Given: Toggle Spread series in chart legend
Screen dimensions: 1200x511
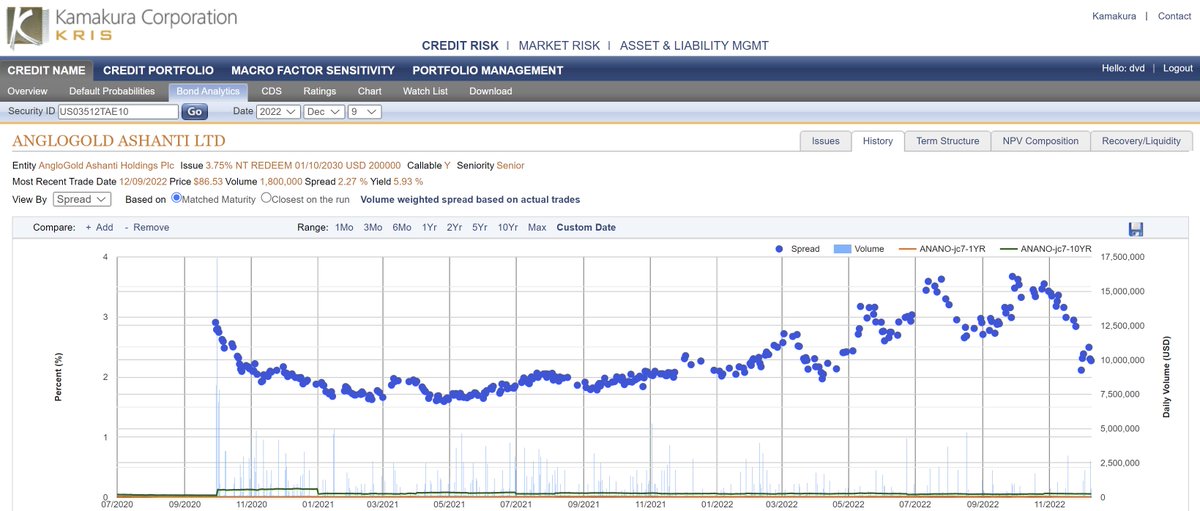Looking at the screenshot, I should pyautogui.click(x=797, y=248).
